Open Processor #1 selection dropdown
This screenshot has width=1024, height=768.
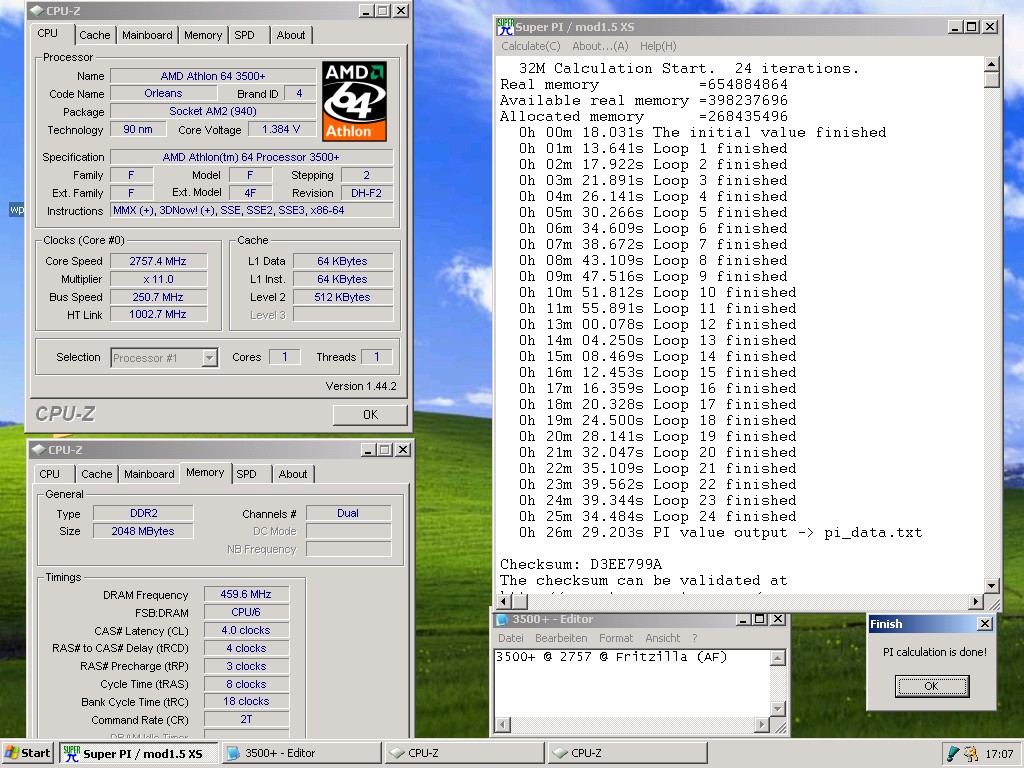(x=210, y=358)
